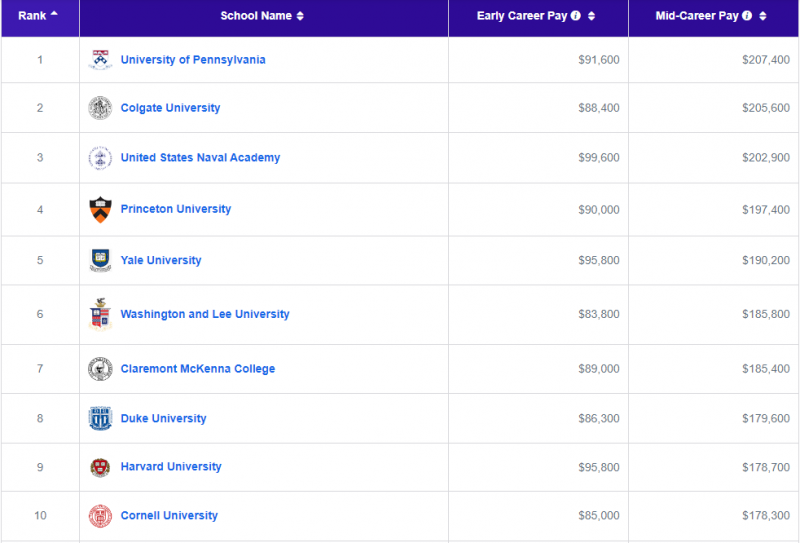
Task: Open Yale University link
Action: pos(161,260)
